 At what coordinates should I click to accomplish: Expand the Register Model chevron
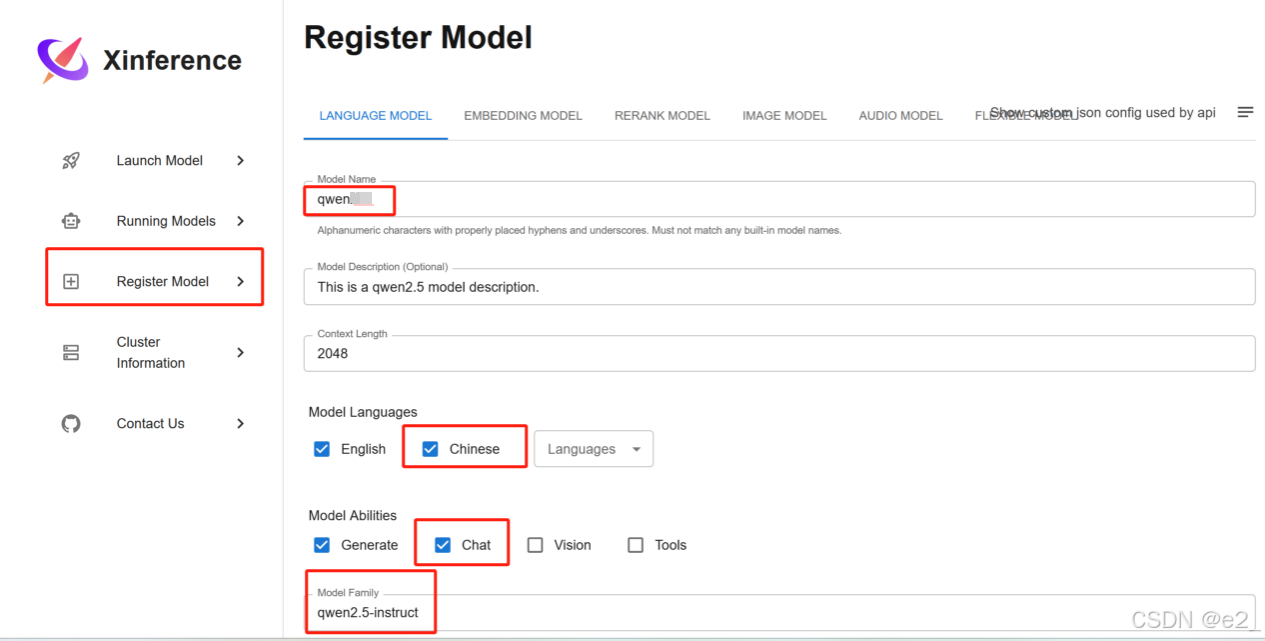(240, 282)
